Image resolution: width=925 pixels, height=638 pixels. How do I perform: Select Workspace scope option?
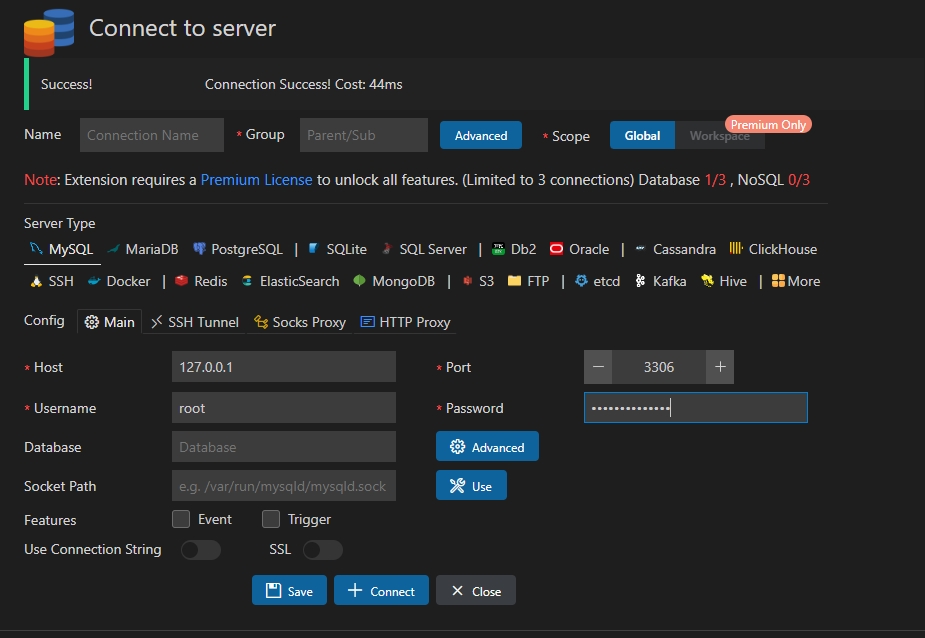(720, 136)
